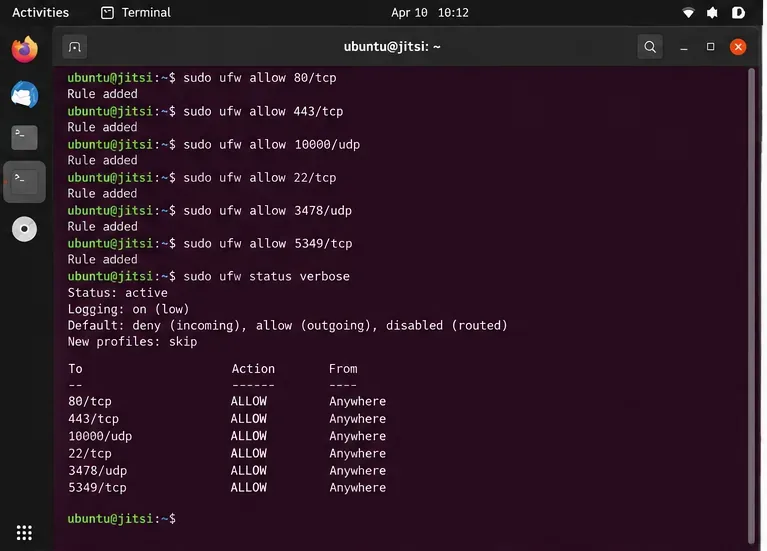Click the '443/tcp' table entry

[x=93, y=419]
